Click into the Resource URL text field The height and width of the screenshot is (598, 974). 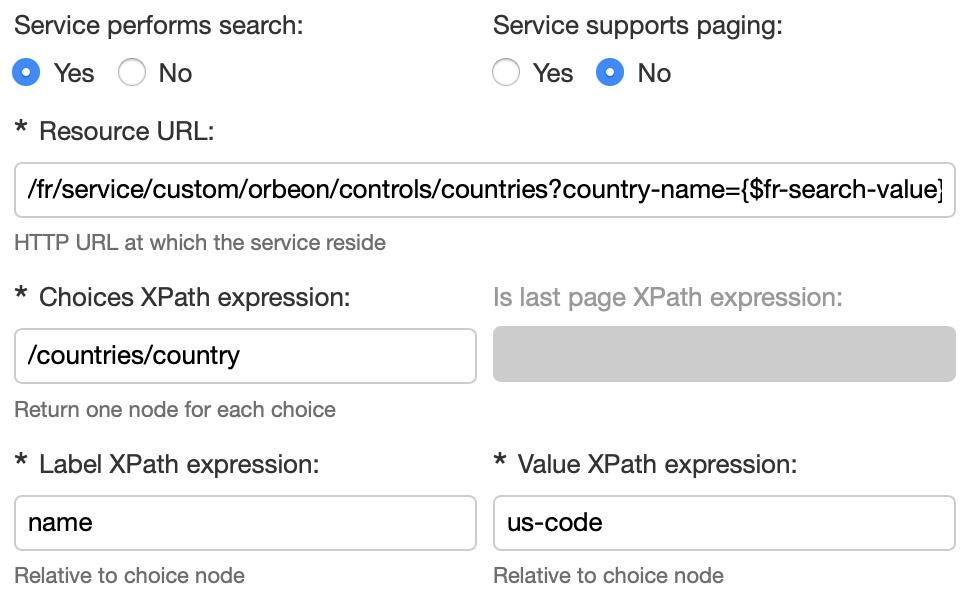484,190
